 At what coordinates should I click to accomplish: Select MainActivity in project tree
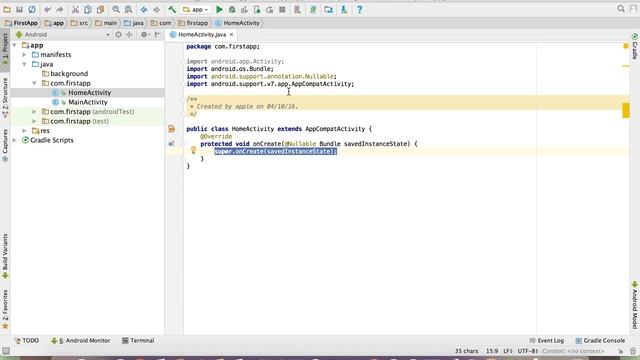point(80,102)
